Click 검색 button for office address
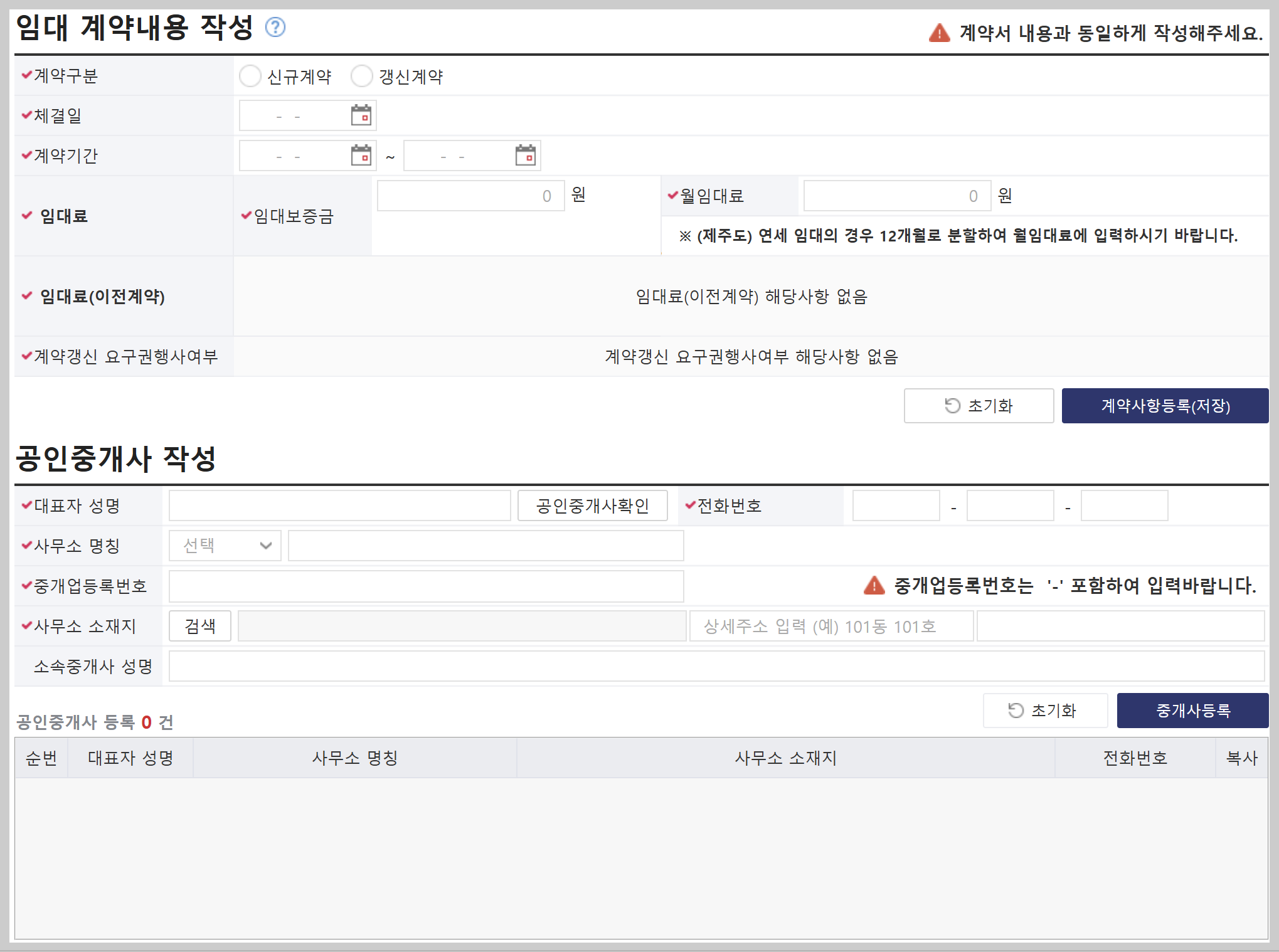Image resolution: width=1279 pixels, height=952 pixels. pos(200,626)
